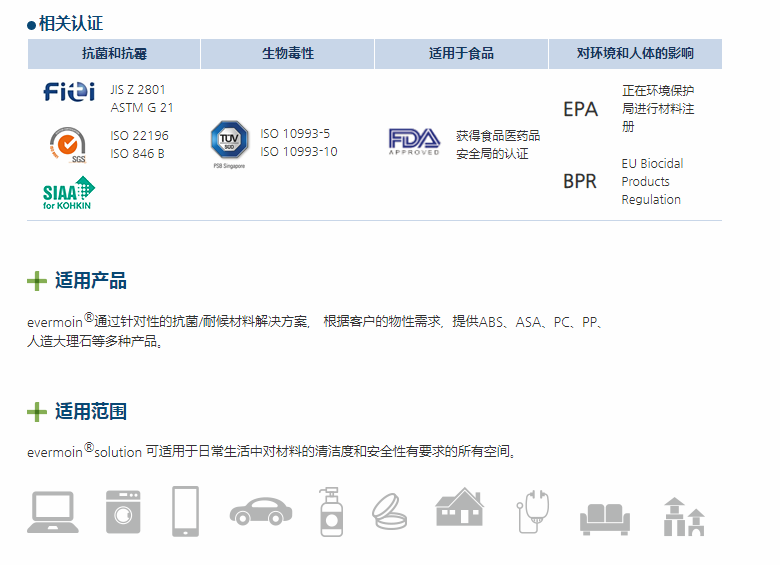Select the 生物毒性 column header
The height and width of the screenshot is (565, 780).
click(x=287, y=54)
